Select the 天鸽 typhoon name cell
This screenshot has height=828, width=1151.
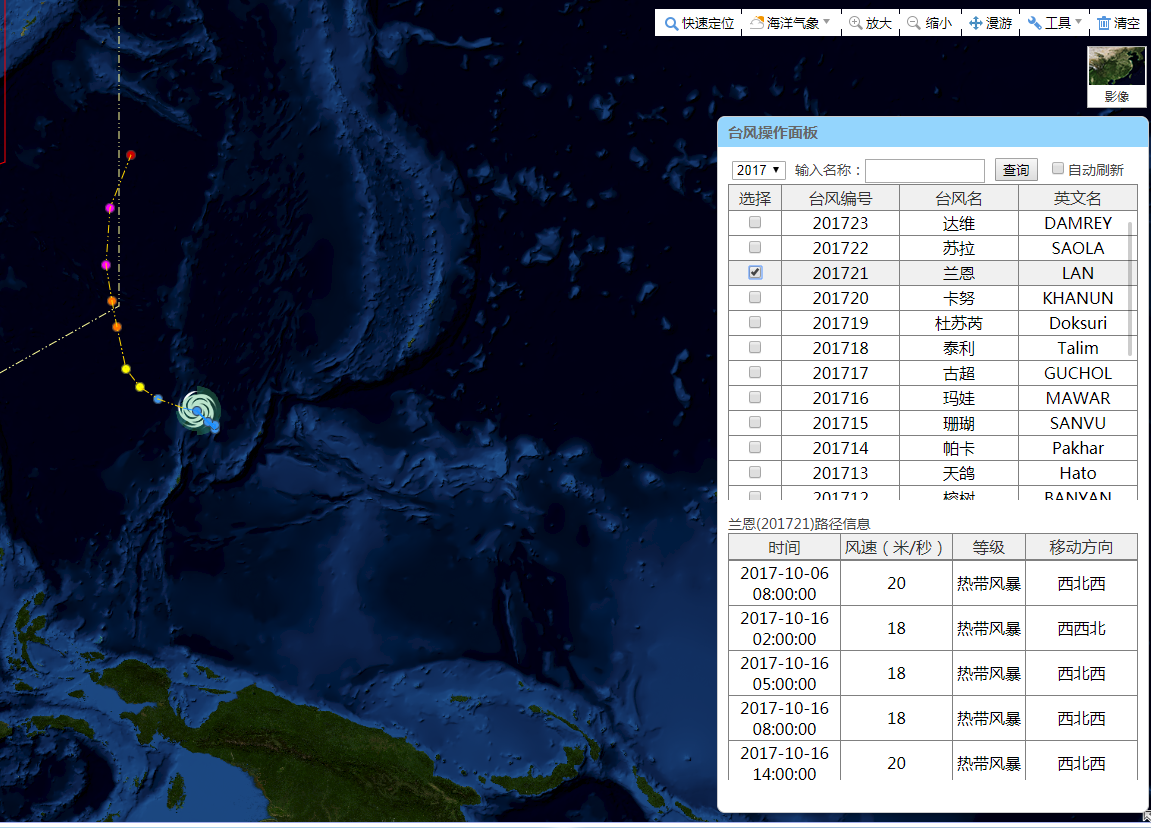tap(959, 473)
